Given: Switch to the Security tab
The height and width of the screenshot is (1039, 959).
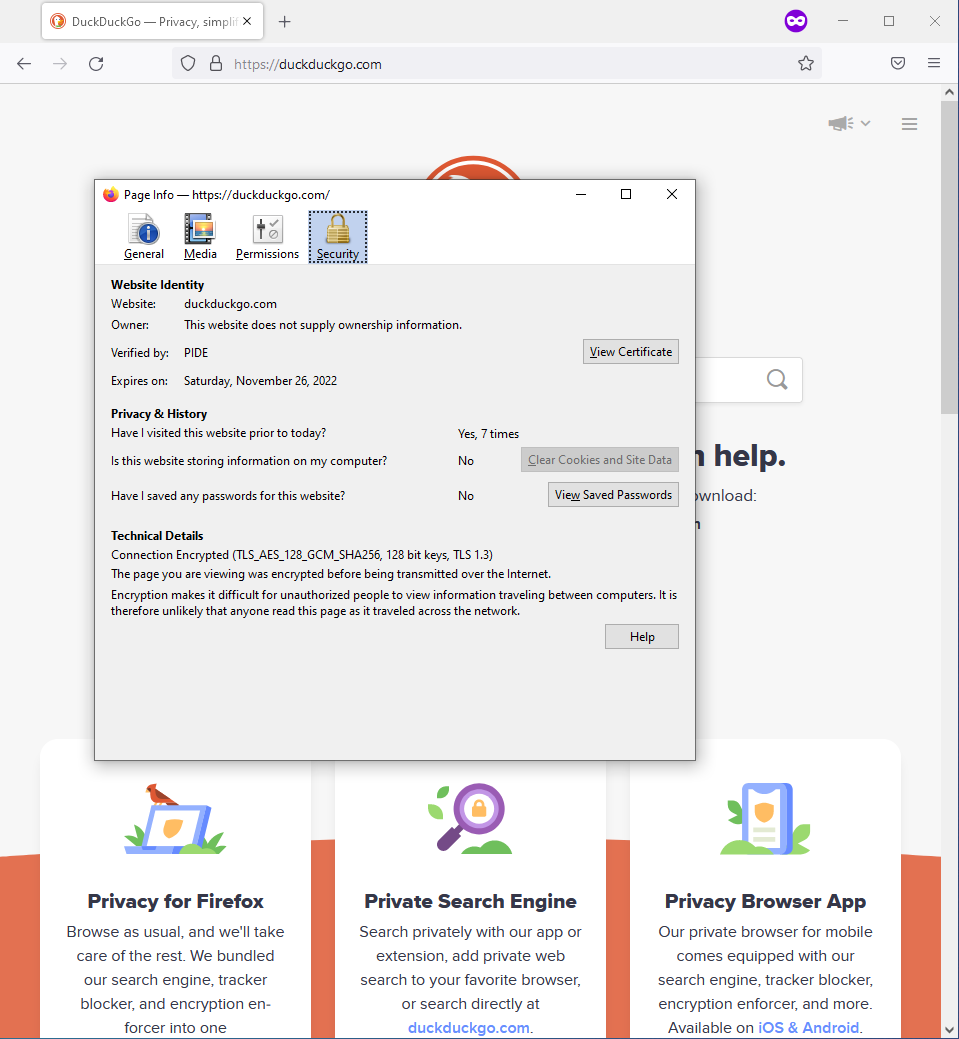Looking at the screenshot, I should [337, 236].
